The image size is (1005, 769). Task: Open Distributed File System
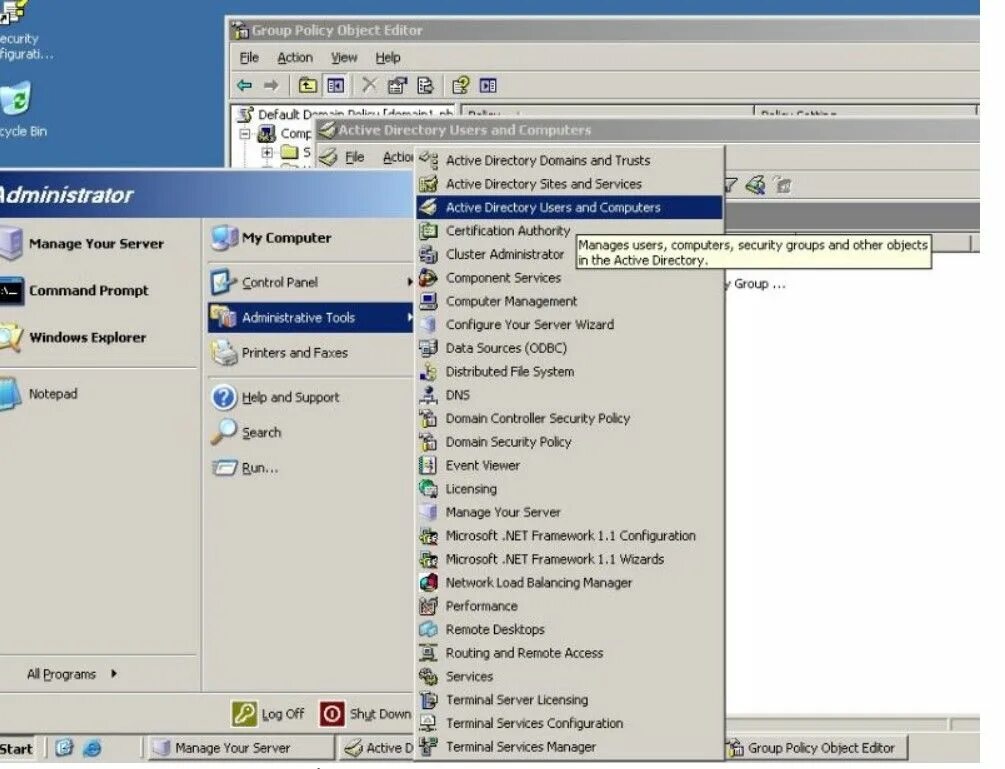[x=569, y=372]
